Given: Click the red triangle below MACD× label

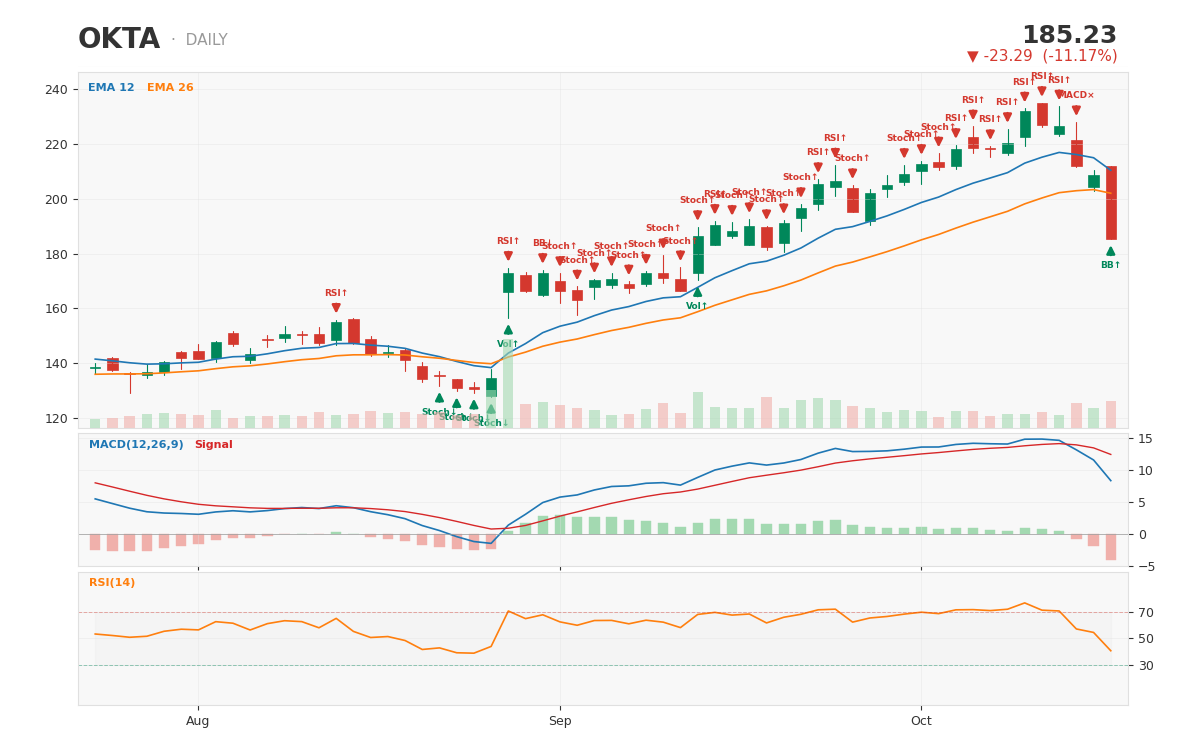Looking at the screenshot, I should [1076, 110].
